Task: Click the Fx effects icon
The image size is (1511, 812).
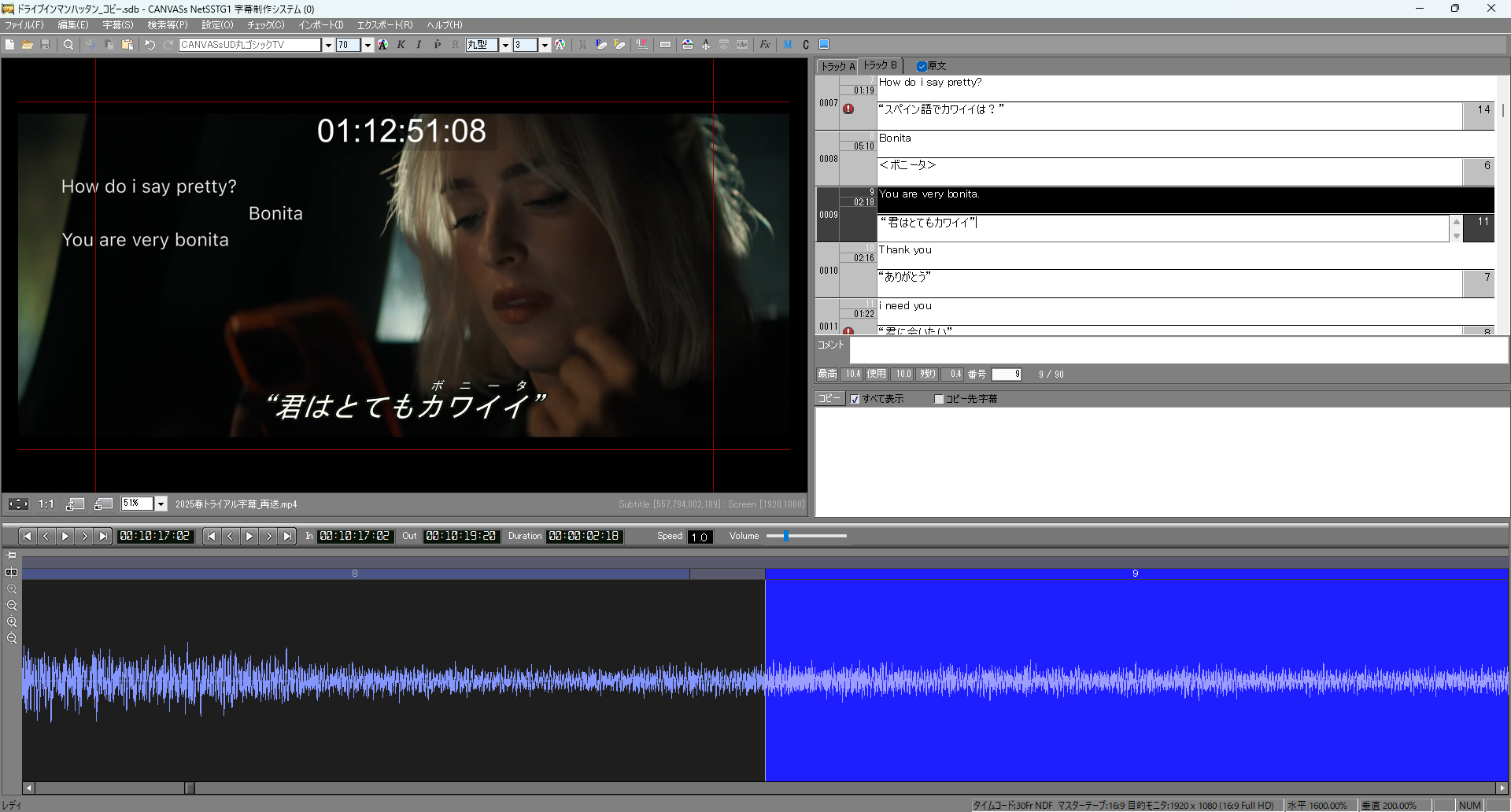Action: 765,45
